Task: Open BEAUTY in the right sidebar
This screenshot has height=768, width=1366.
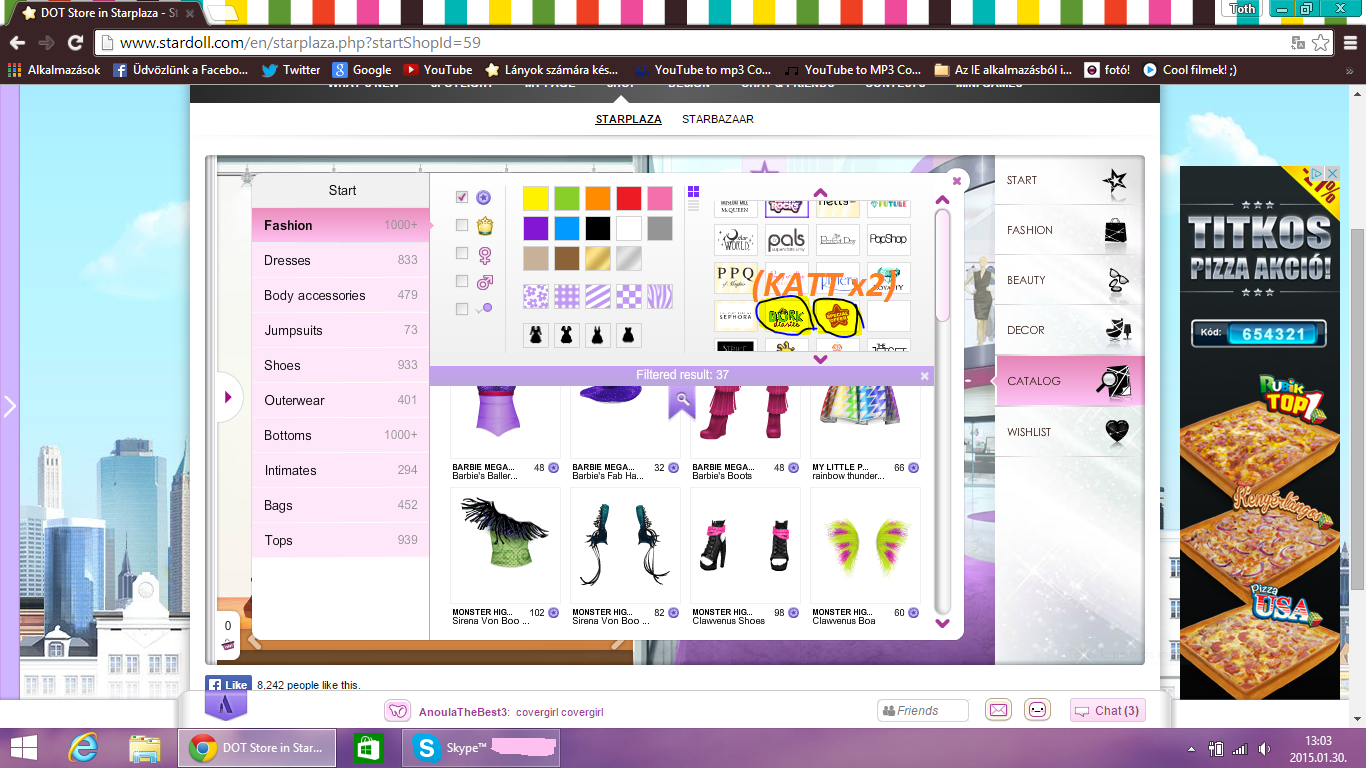Action: [x=1070, y=280]
